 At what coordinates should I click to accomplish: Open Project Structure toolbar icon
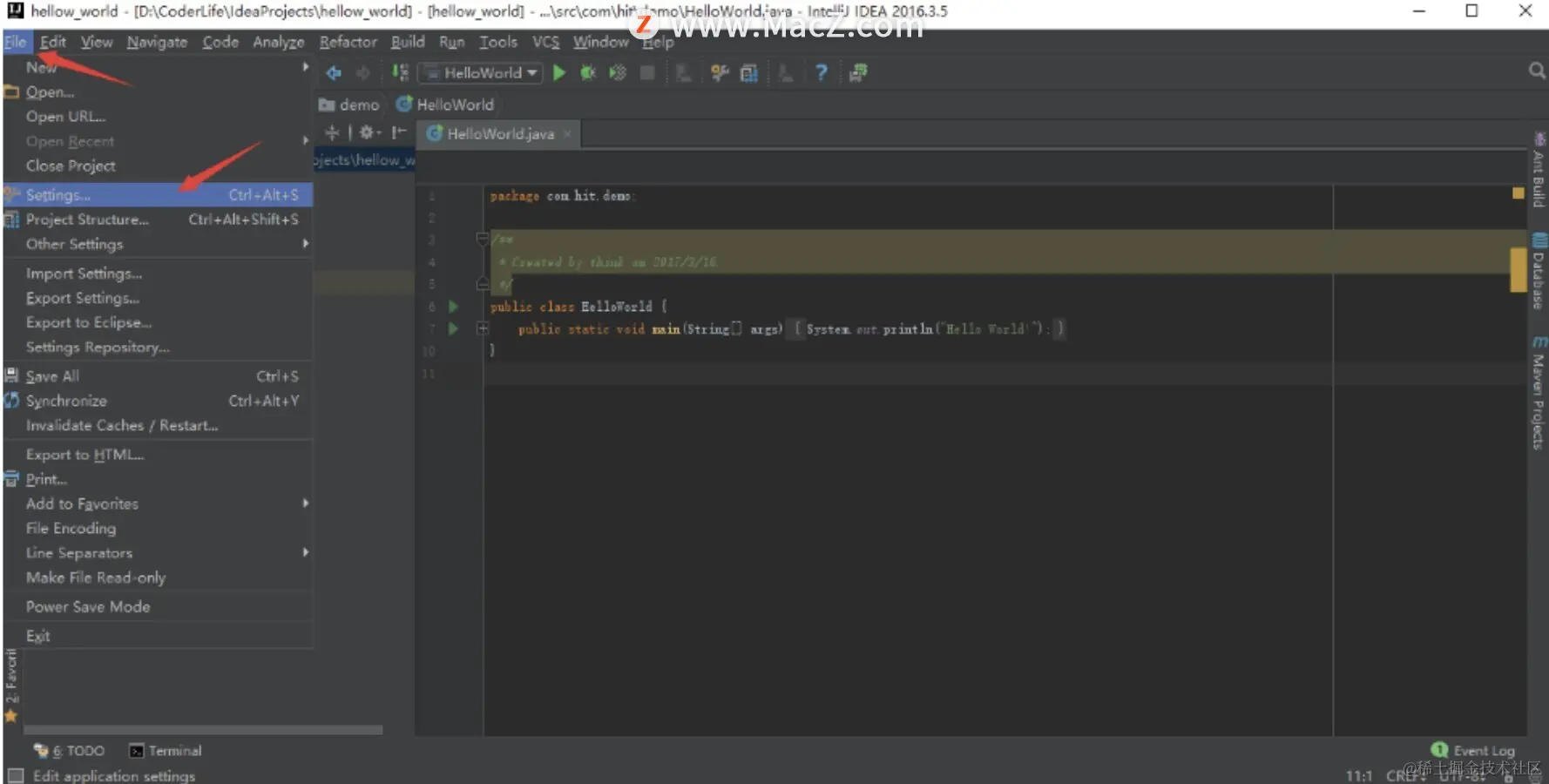pos(749,73)
